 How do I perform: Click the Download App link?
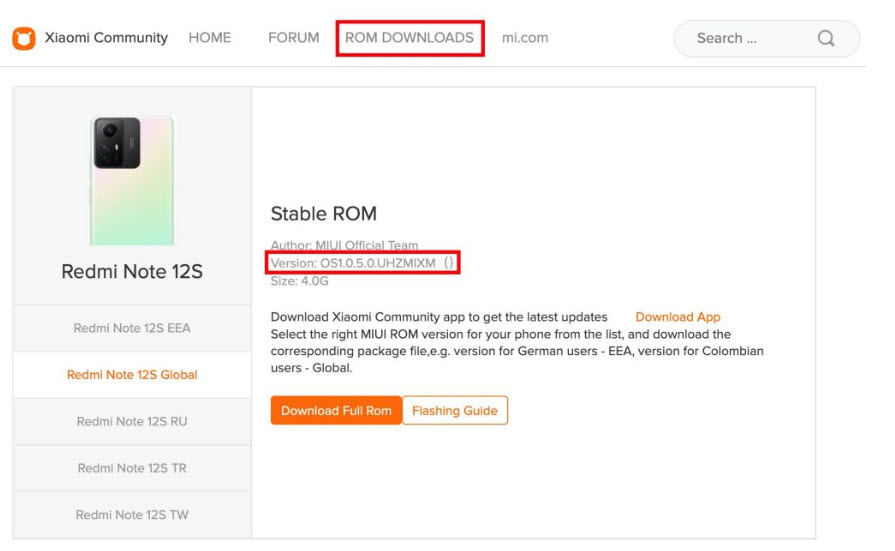[x=678, y=317]
